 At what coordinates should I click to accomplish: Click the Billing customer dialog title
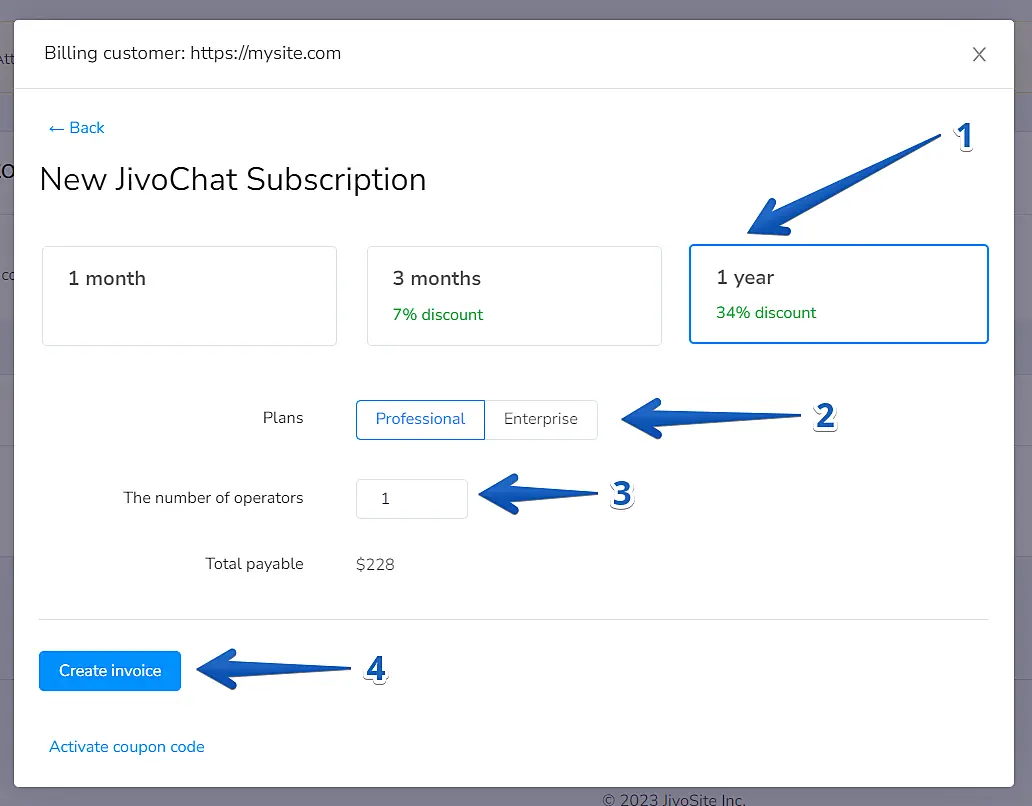(x=193, y=54)
